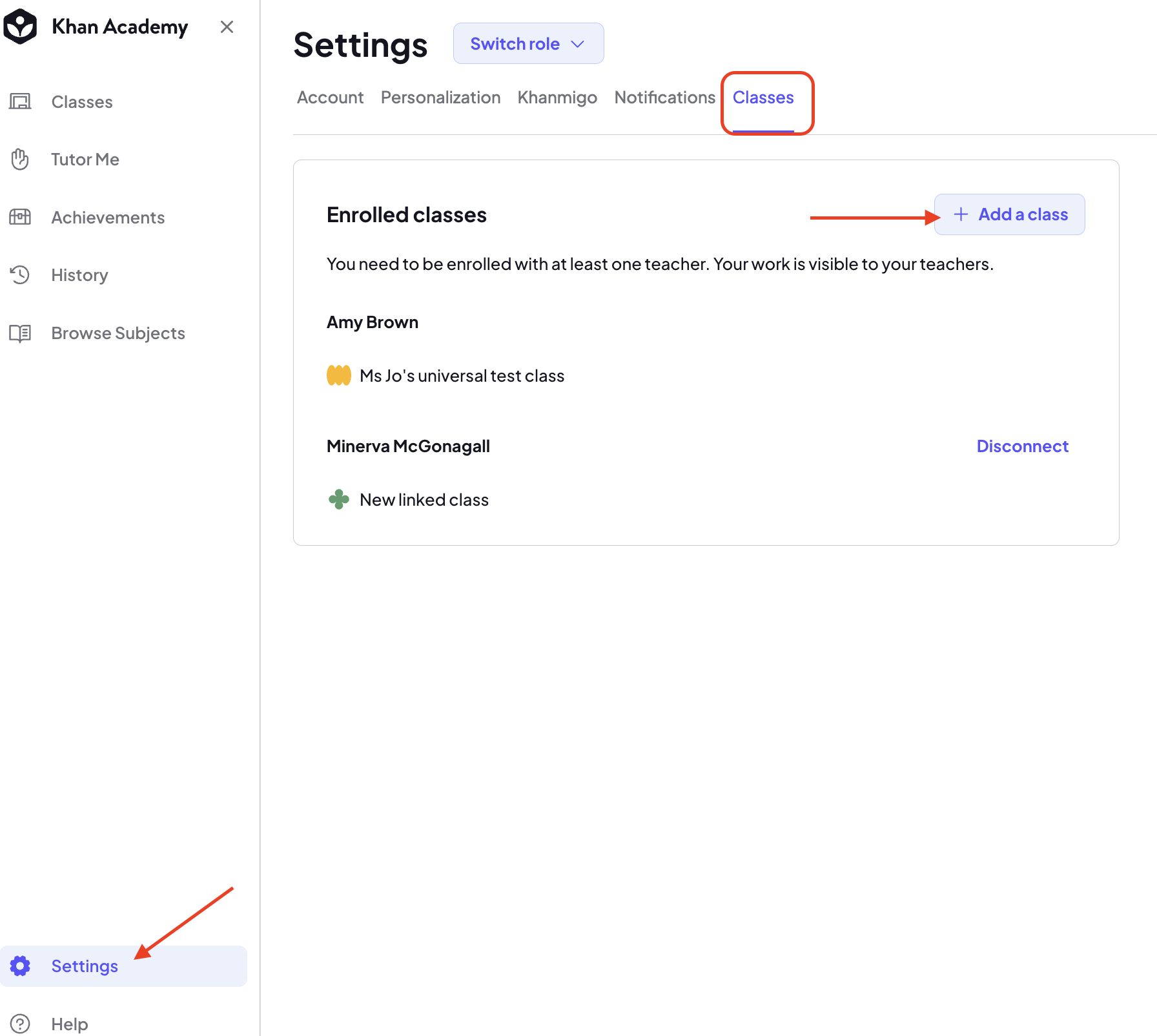Switch to the Account tab
The height and width of the screenshot is (1036, 1157).
(x=330, y=98)
